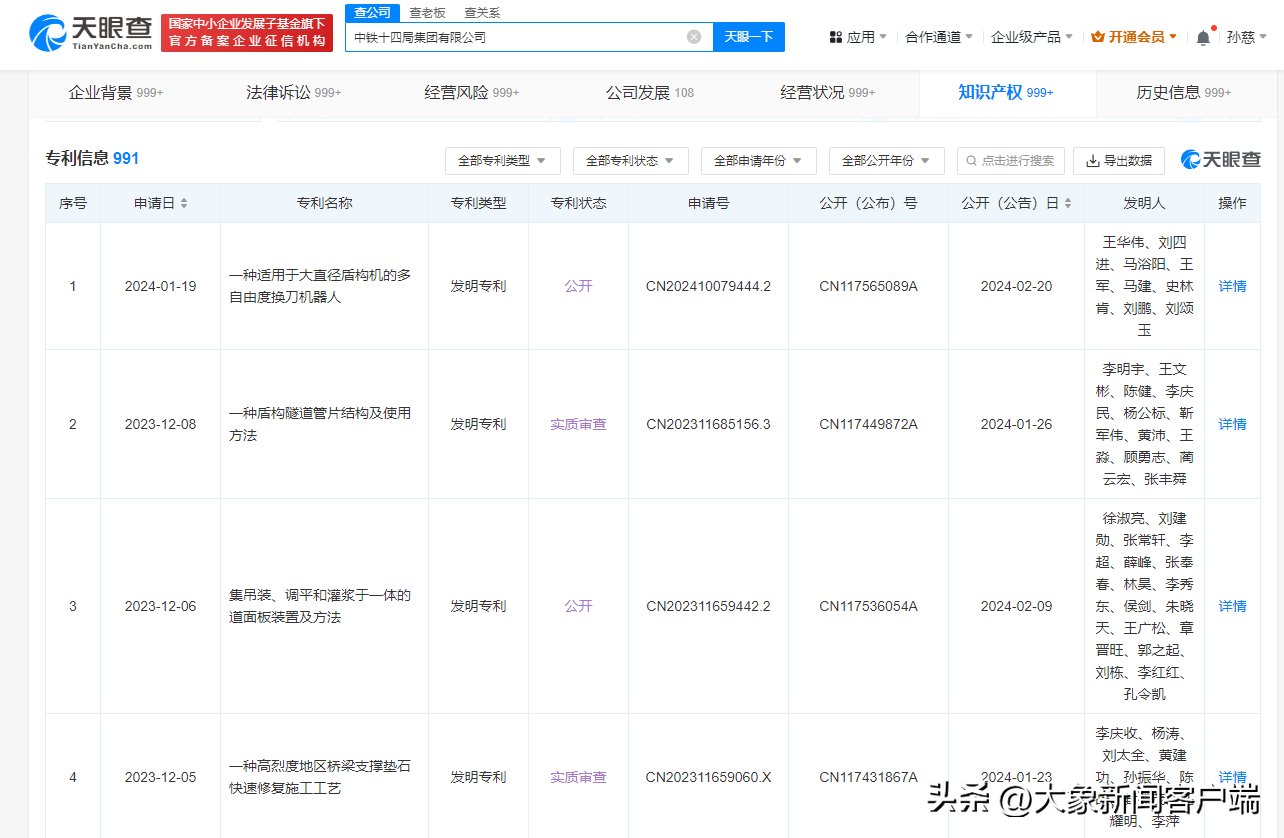The width and height of the screenshot is (1284, 838).
Task: Click the 应用 grid icon
Action: click(x=836, y=37)
